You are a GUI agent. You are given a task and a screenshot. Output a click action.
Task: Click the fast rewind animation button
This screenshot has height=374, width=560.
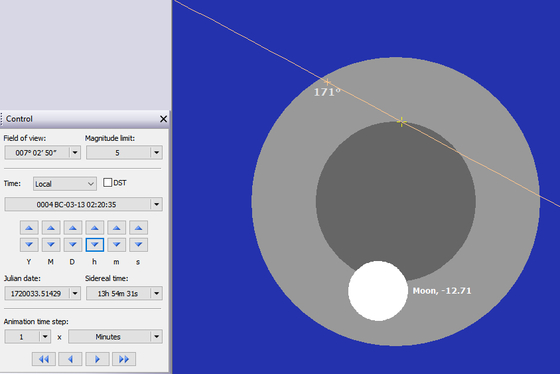tap(44, 359)
